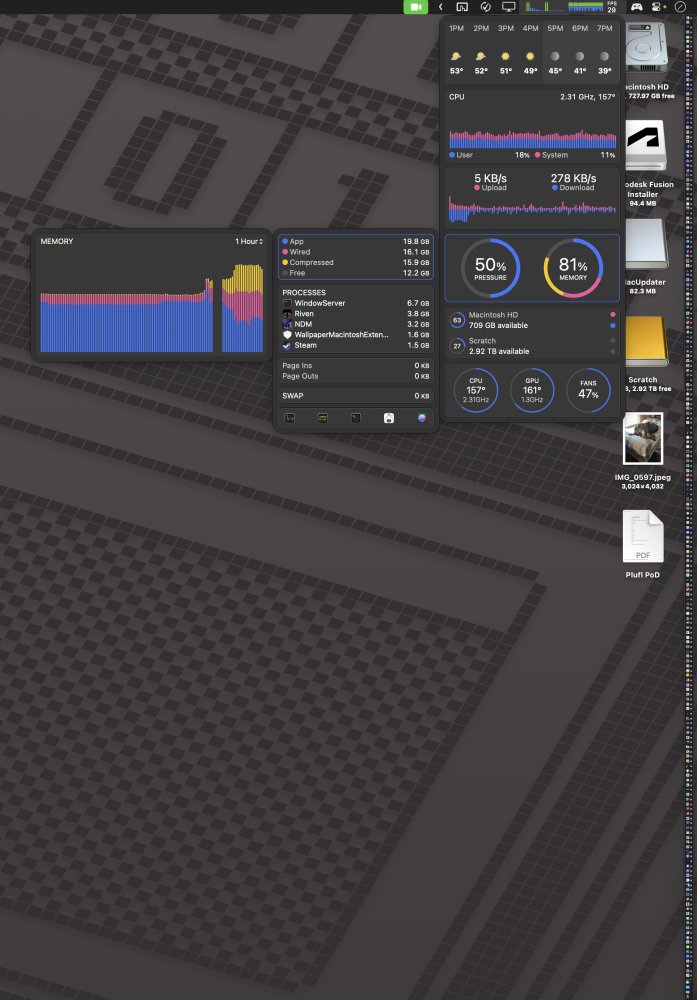Click the green camera icon in menu bar
This screenshot has width=697, height=1000.
point(415,7)
